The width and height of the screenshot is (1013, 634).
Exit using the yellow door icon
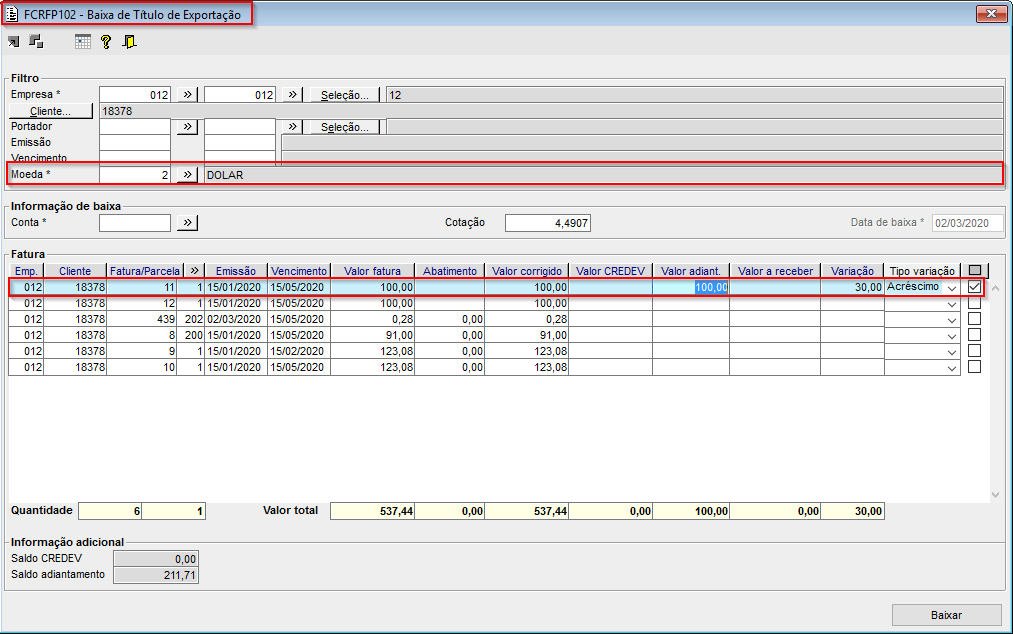coord(129,42)
